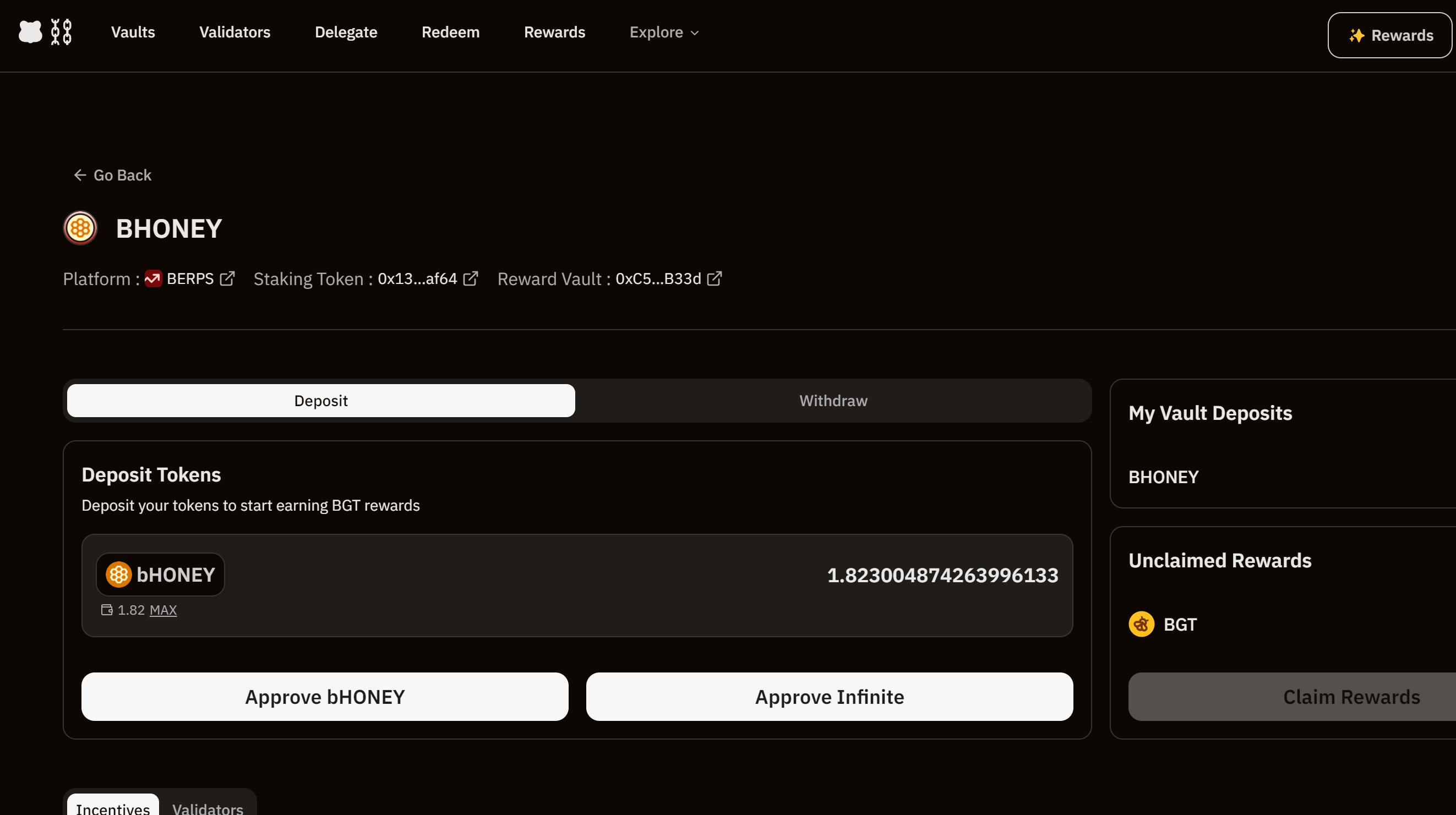1456x815 pixels.
Task: Select the lower Validators tab
Action: tap(208, 808)
